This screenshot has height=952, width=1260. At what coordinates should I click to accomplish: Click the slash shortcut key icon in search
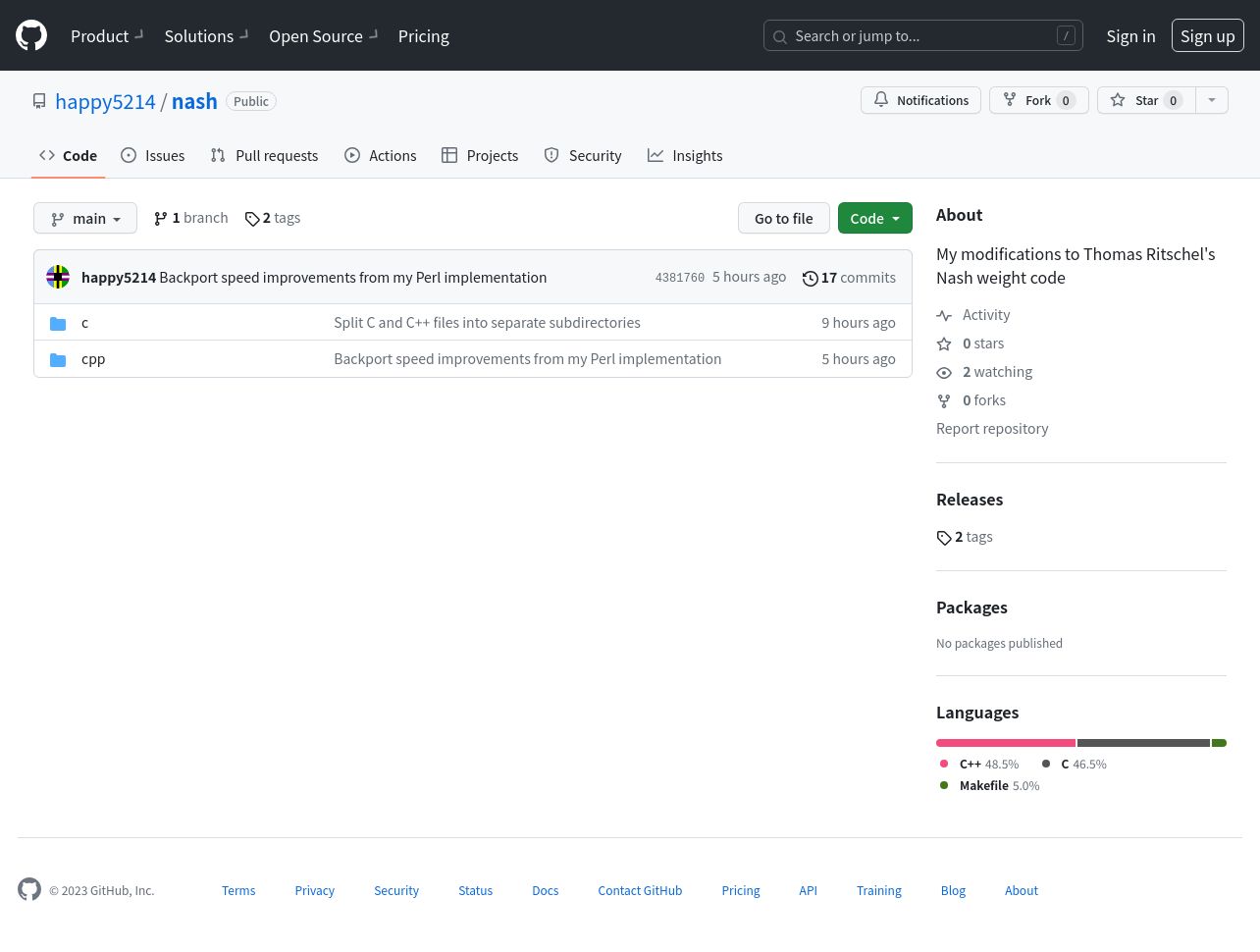pos(1066,35)
